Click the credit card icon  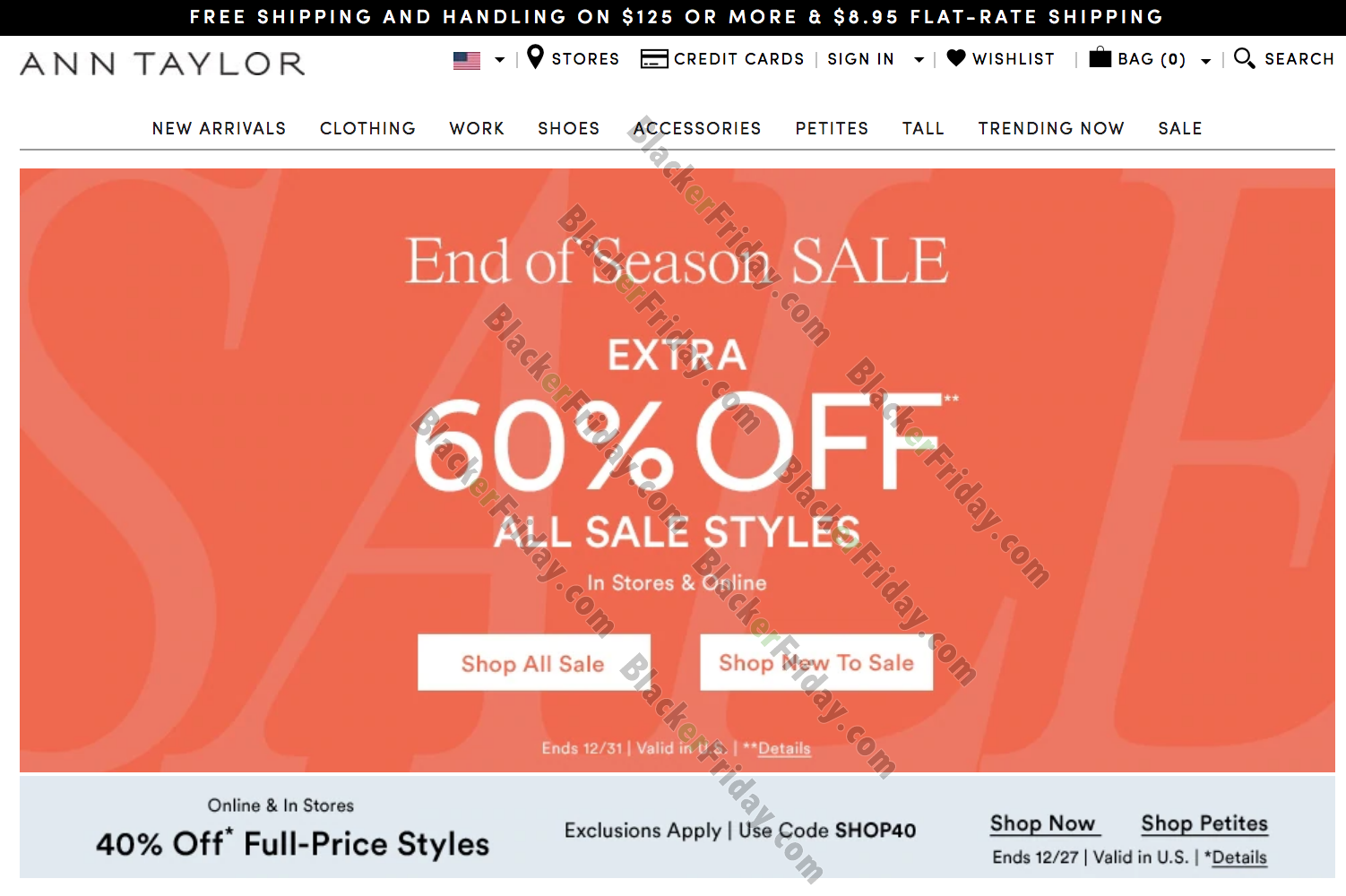(654, 59)
